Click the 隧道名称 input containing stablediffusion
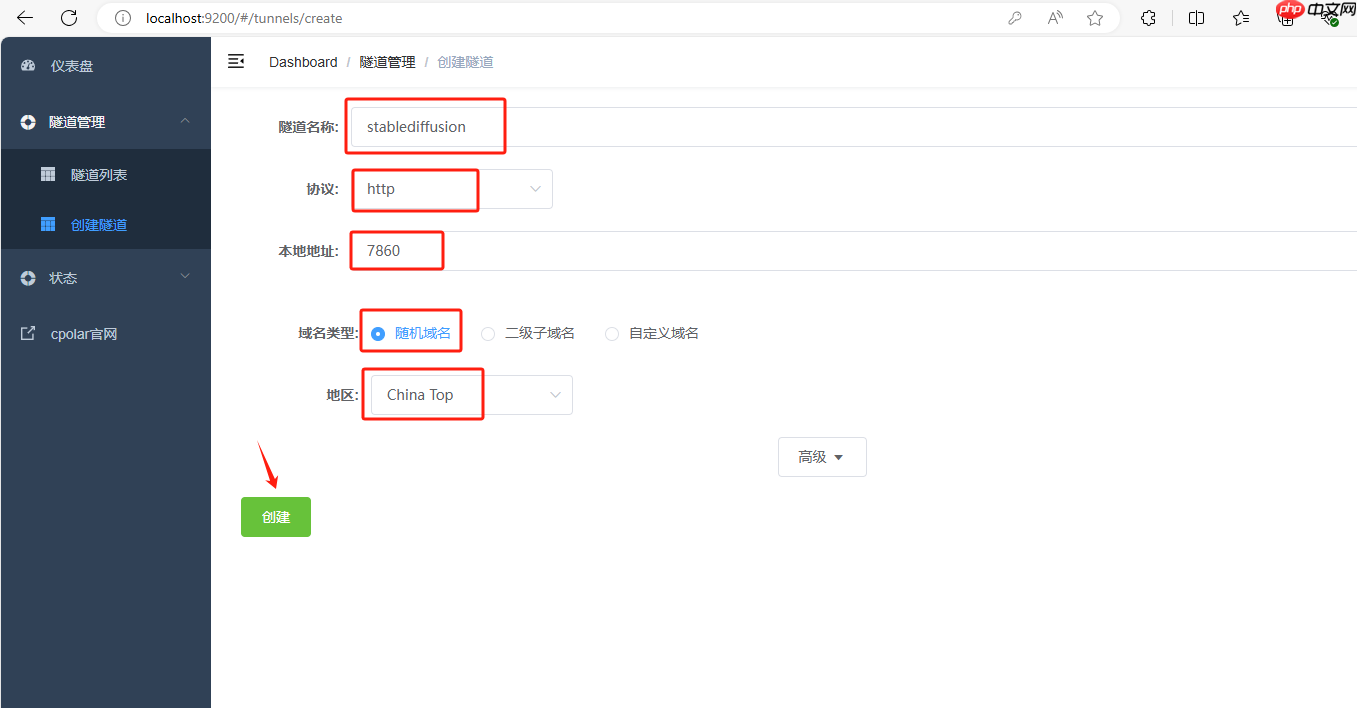This screenshot has height=708, width=1357. click(425, 126)
